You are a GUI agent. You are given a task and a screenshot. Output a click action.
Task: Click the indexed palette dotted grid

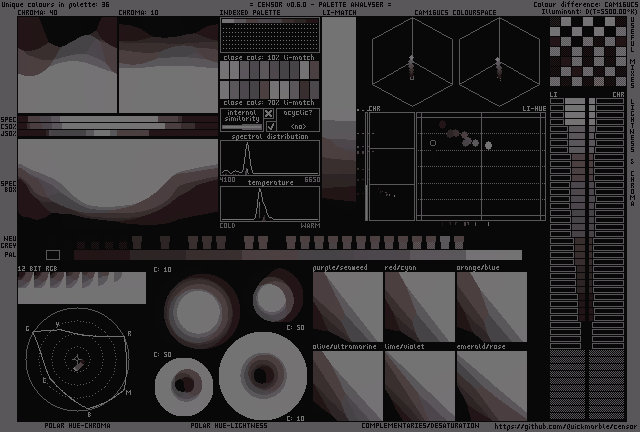(x=270, y=35)
